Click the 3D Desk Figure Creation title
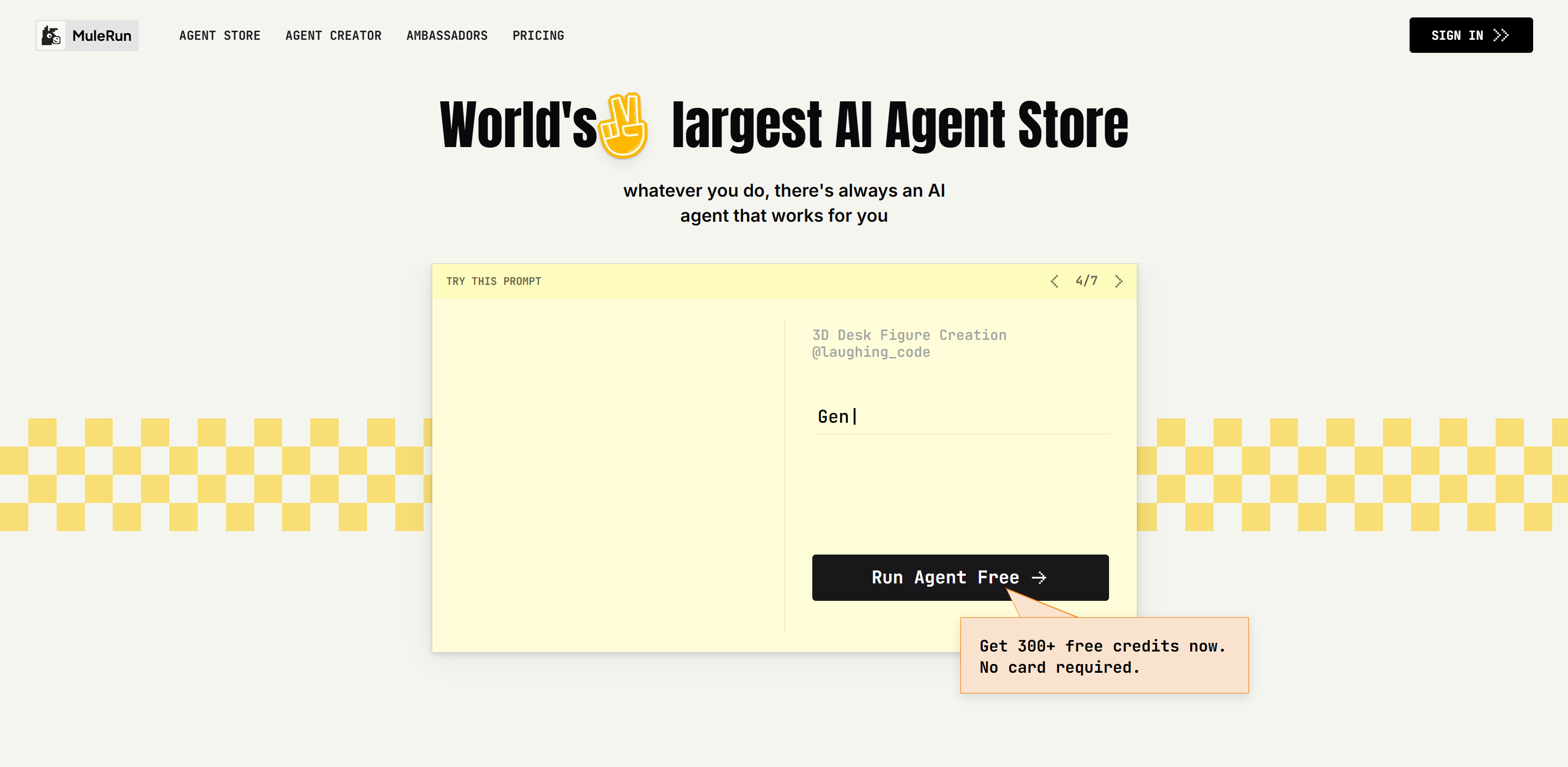Screen dimensions: 1568x767 coord(909,335)
